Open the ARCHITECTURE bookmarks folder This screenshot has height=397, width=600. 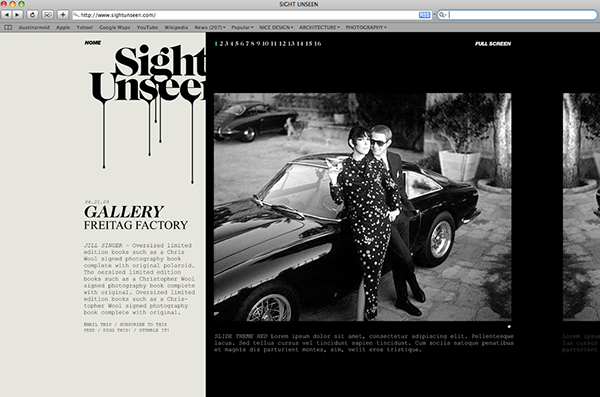pos(320,28)
